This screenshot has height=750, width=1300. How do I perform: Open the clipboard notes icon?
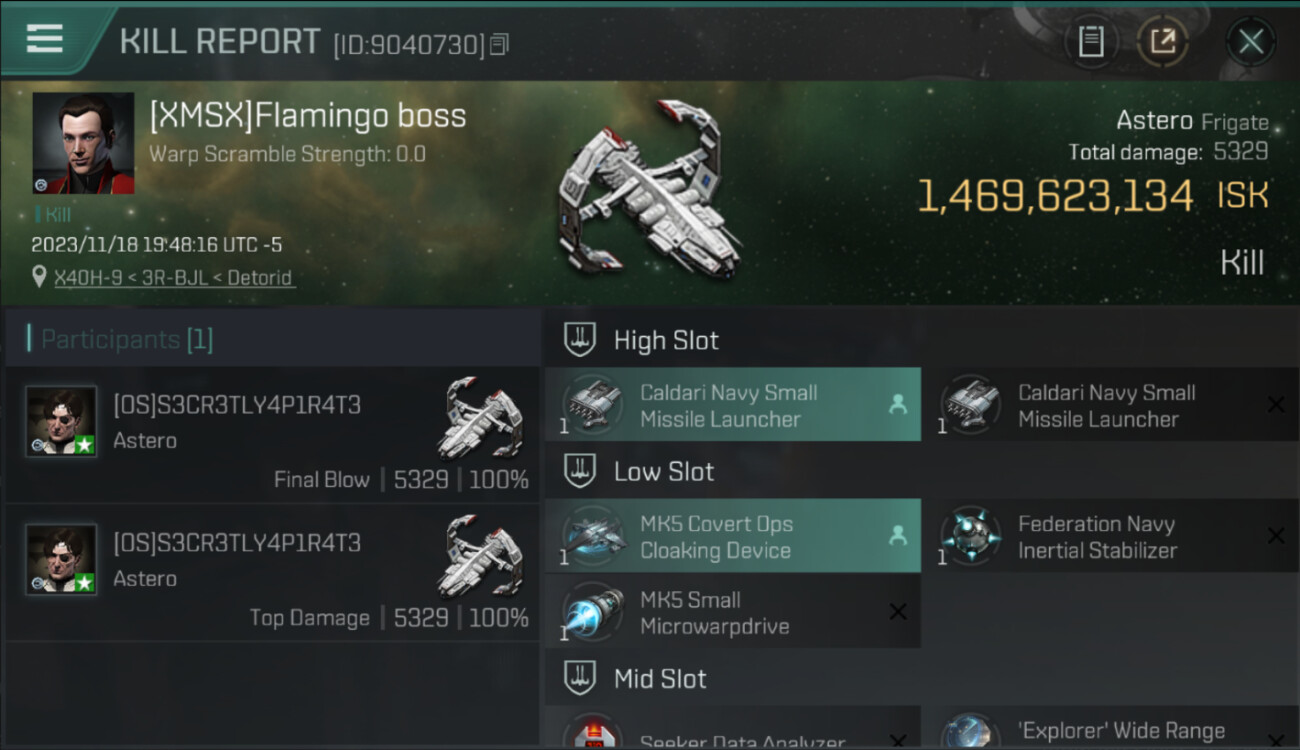coord(1090,42)
